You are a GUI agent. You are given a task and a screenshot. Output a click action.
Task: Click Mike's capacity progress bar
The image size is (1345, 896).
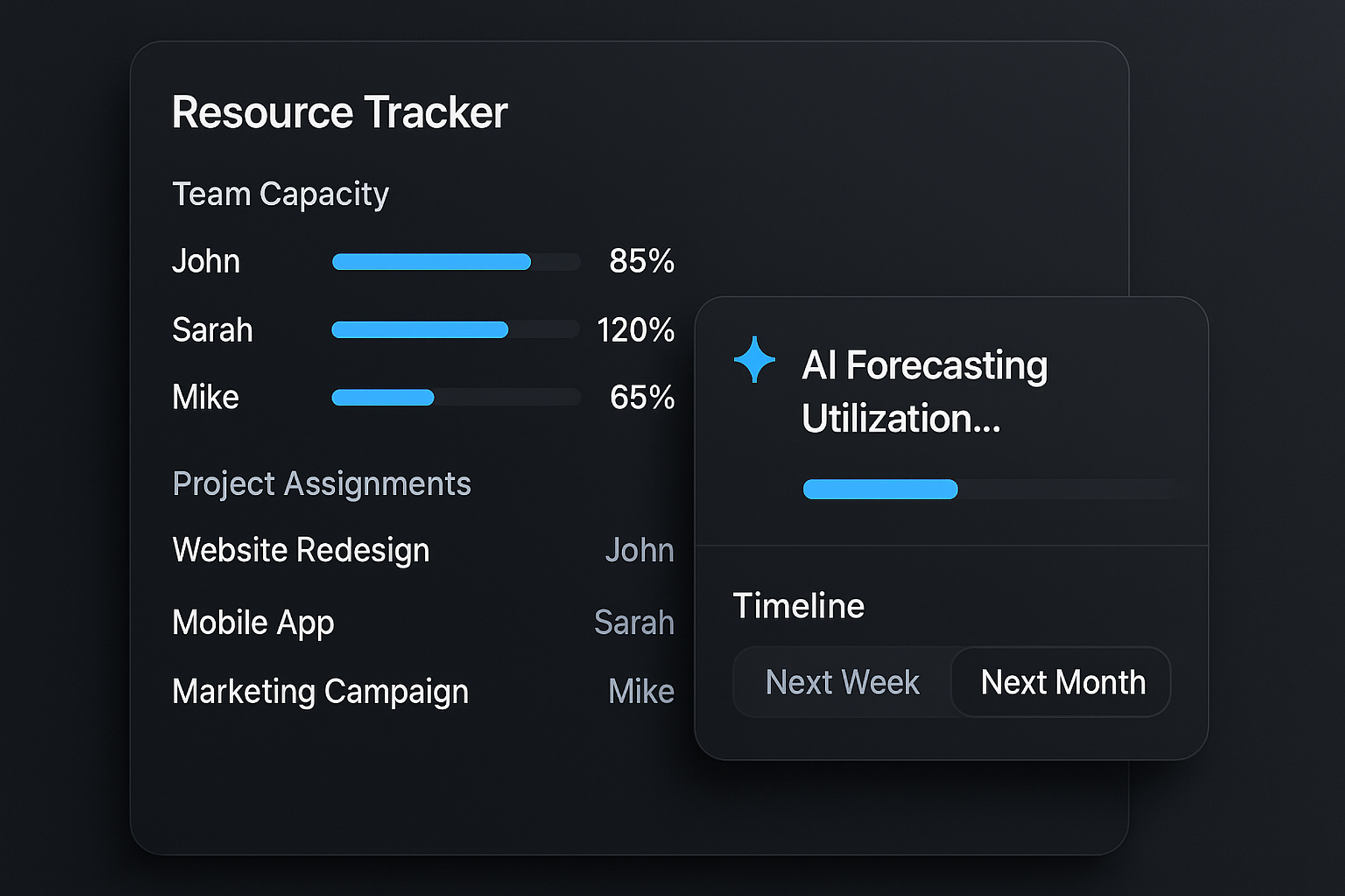456,397
